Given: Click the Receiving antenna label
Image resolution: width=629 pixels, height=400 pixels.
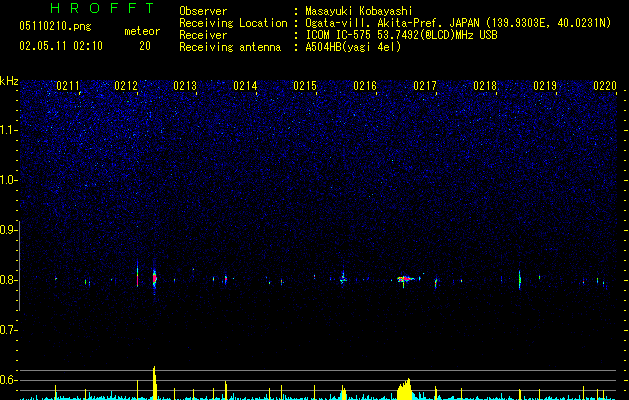Looking at the screenshot, I should [230, 47].
